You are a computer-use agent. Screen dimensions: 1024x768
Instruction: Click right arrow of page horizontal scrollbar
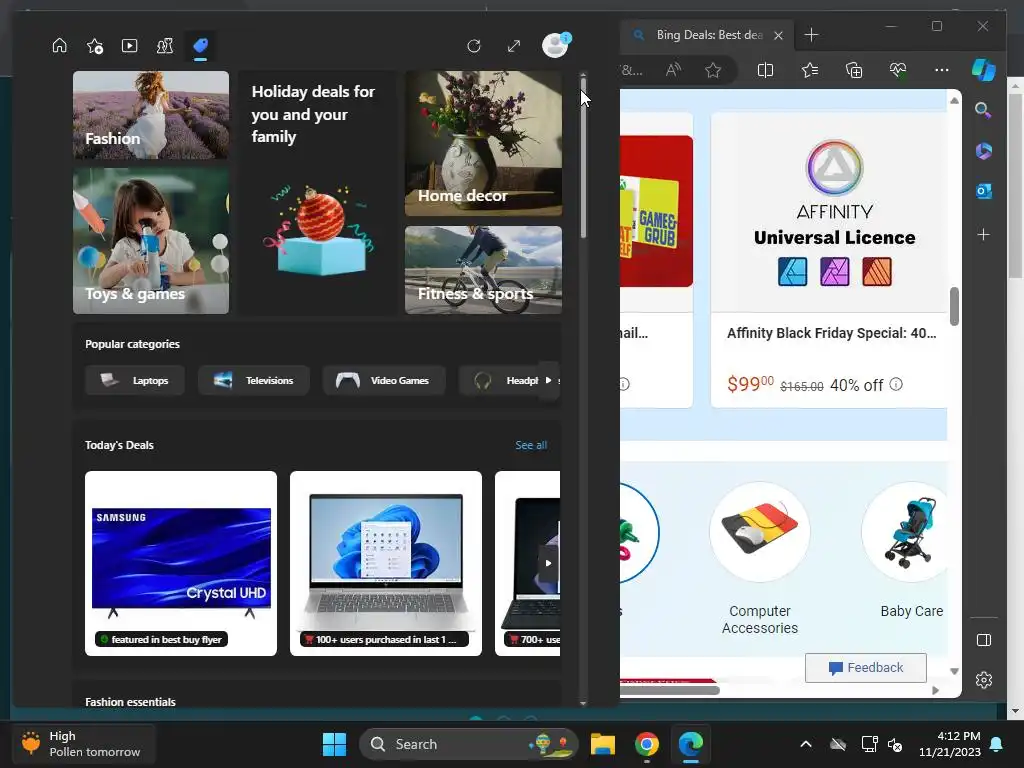[x=935, y=690]
